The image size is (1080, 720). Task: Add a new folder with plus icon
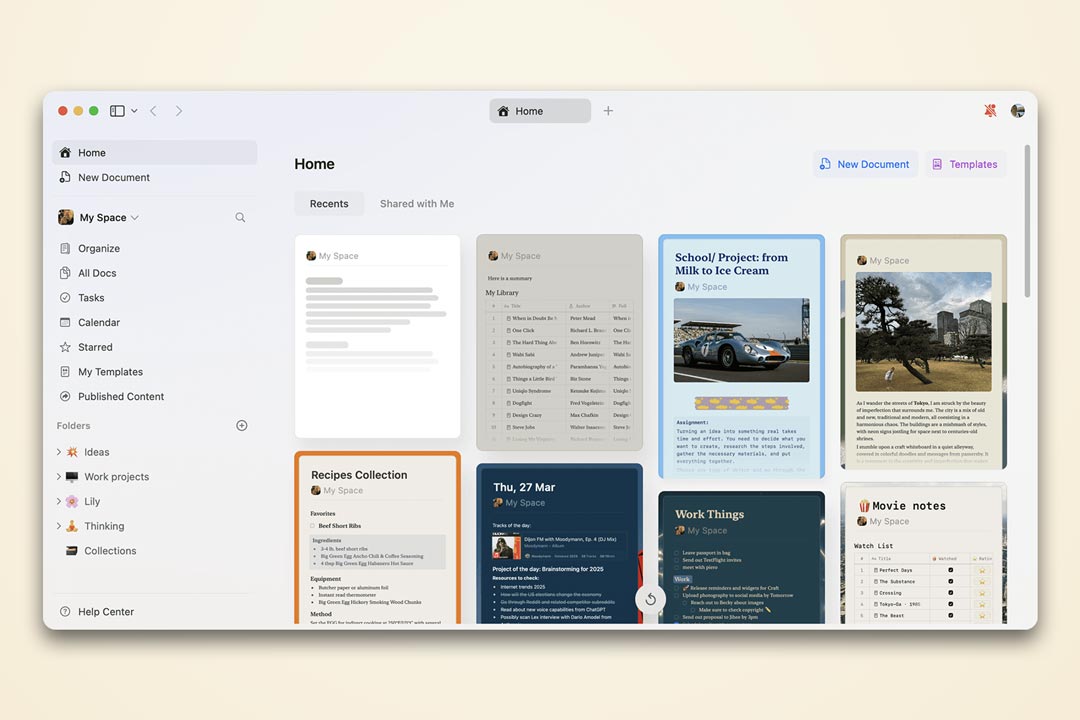tap(241, 425)
